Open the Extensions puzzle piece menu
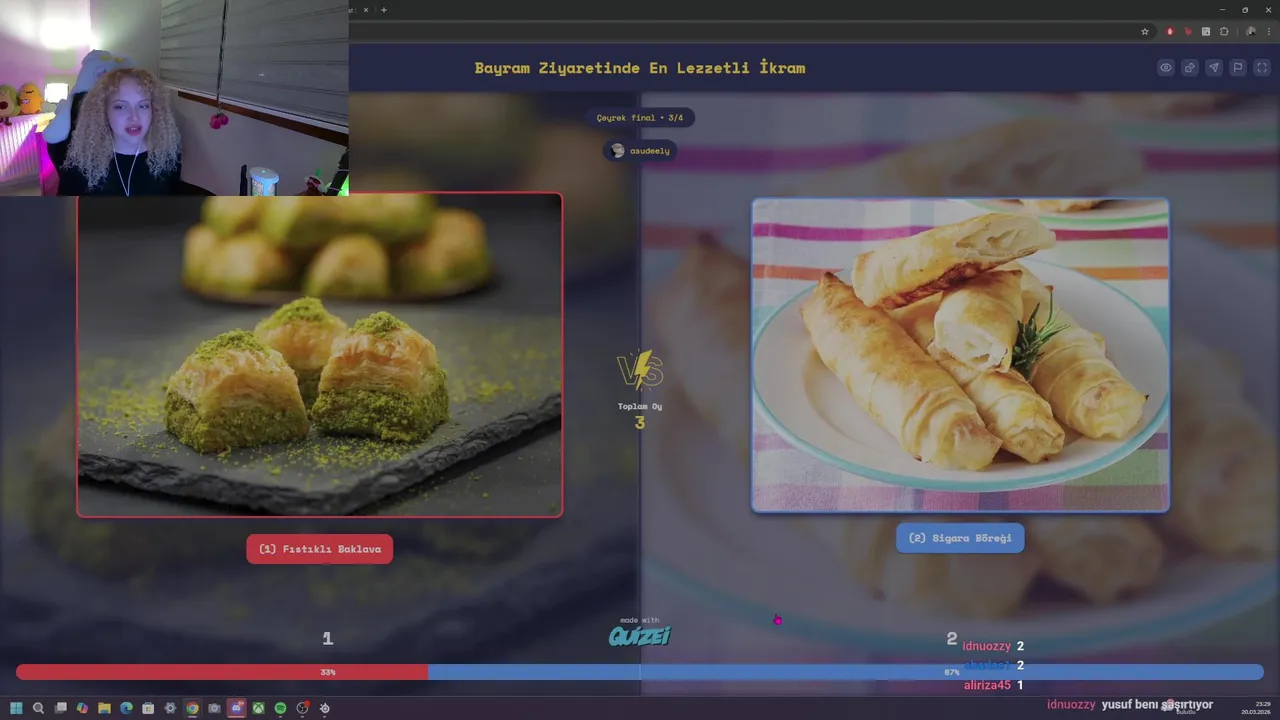This screenshot has width=1280, height=720. click(x=1224, y=31)
